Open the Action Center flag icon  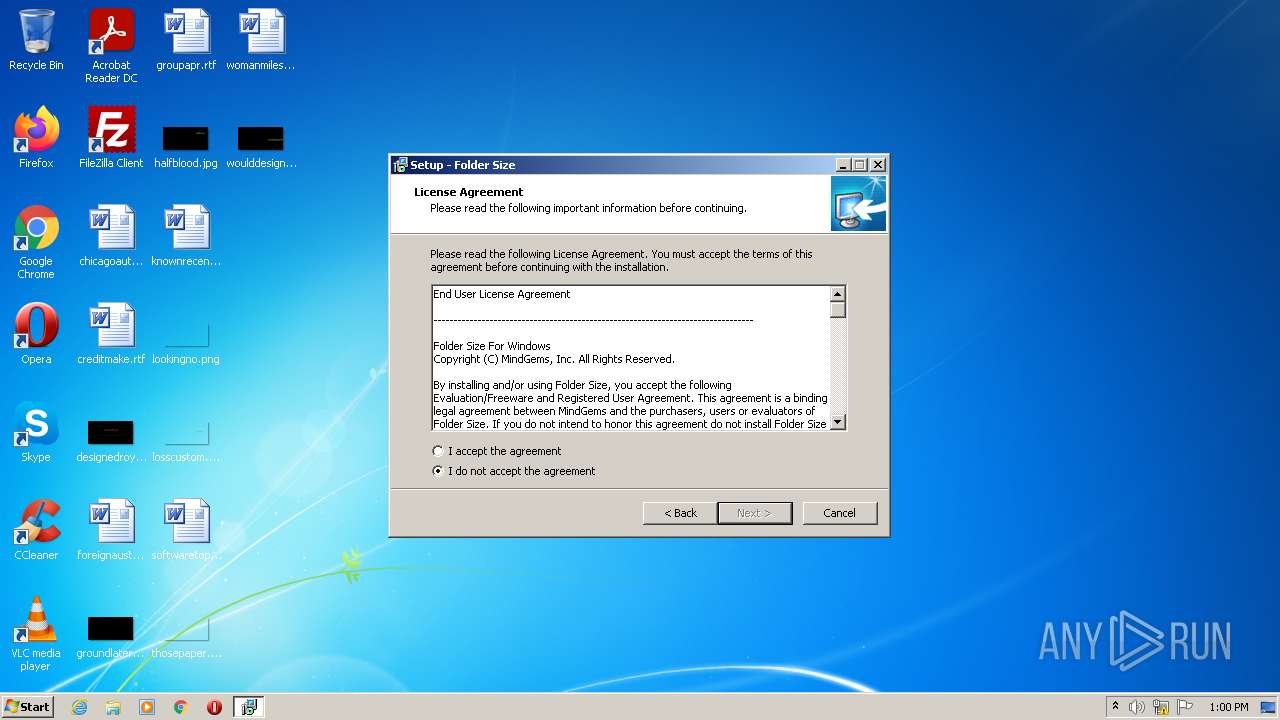[1185, 707]
